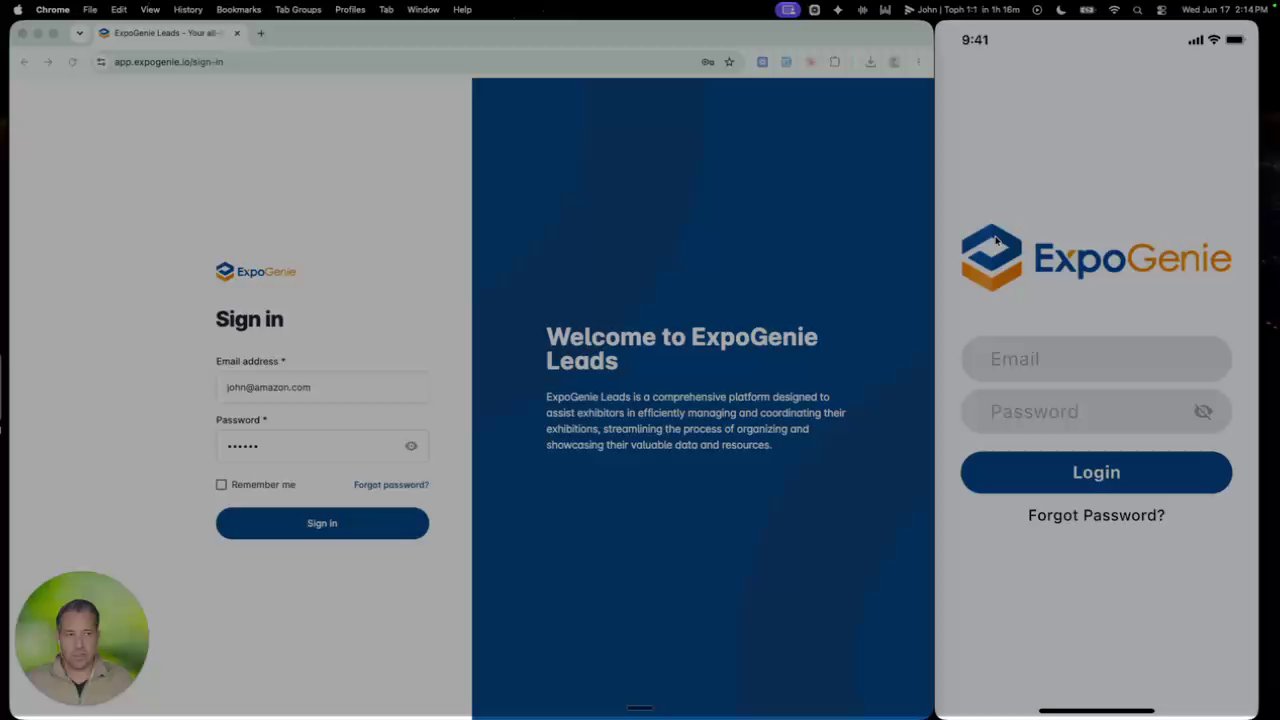
Task: Tap the phone app Password field
Action: pyautogui.click(x=1096, y=412)
